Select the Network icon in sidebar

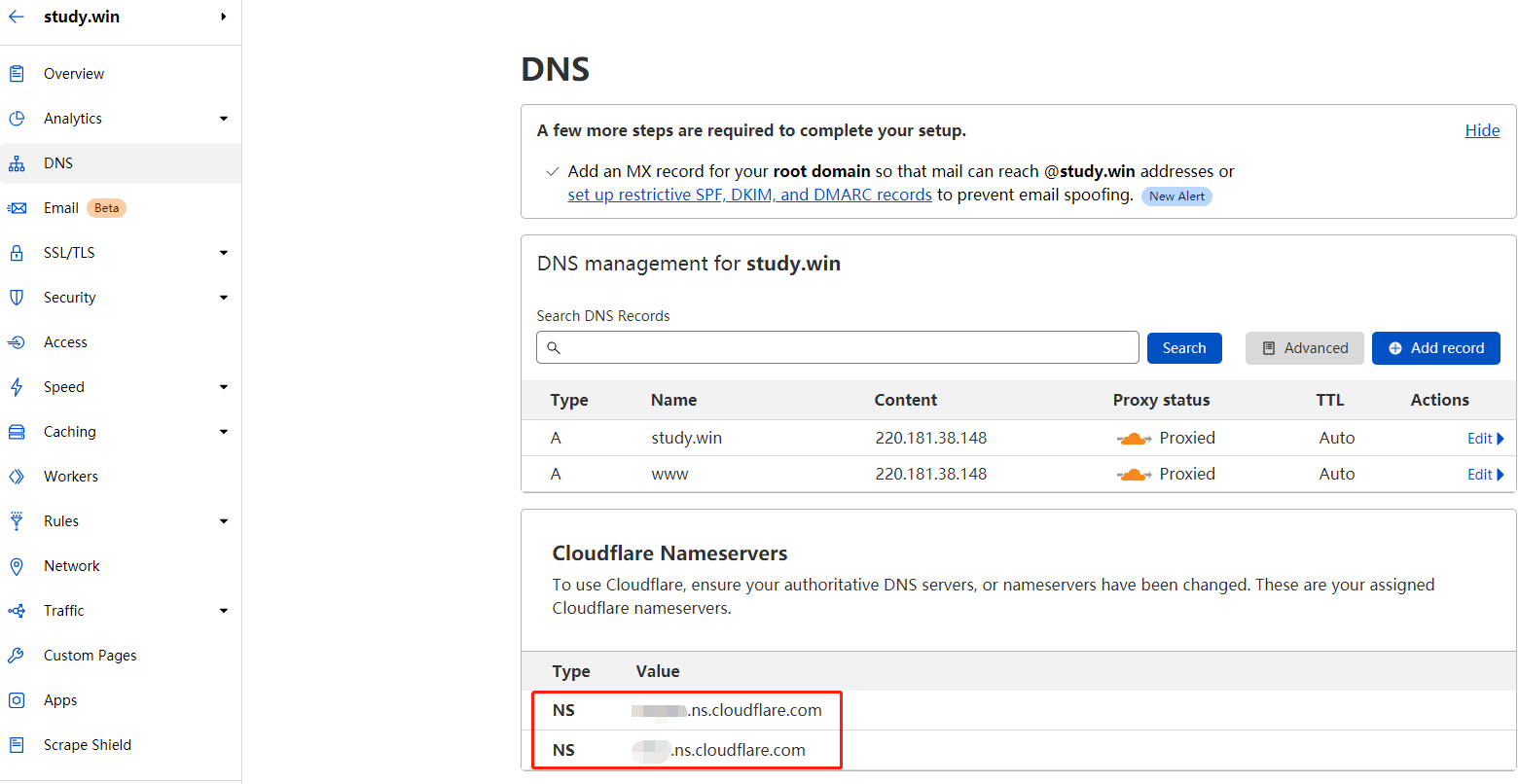(x=17, y=565)
